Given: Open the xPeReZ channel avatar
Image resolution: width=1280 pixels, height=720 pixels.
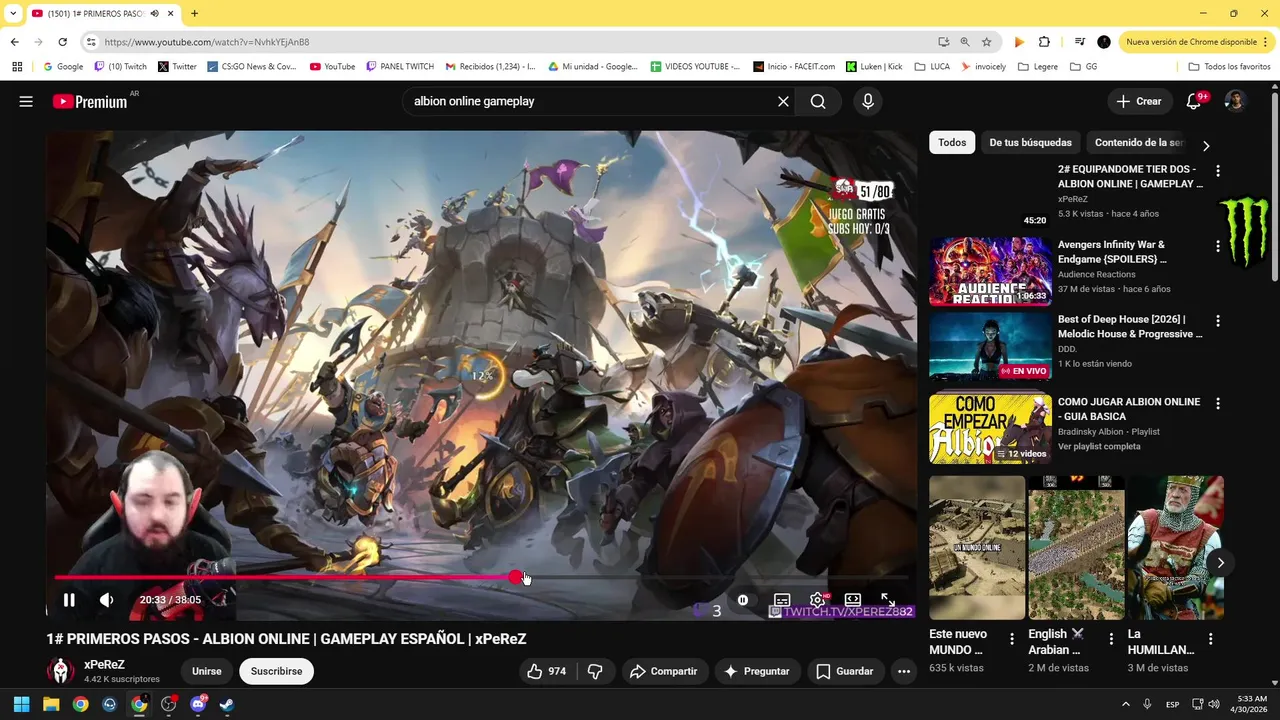Looking at the screenshot, I should (x=61, y=671).
